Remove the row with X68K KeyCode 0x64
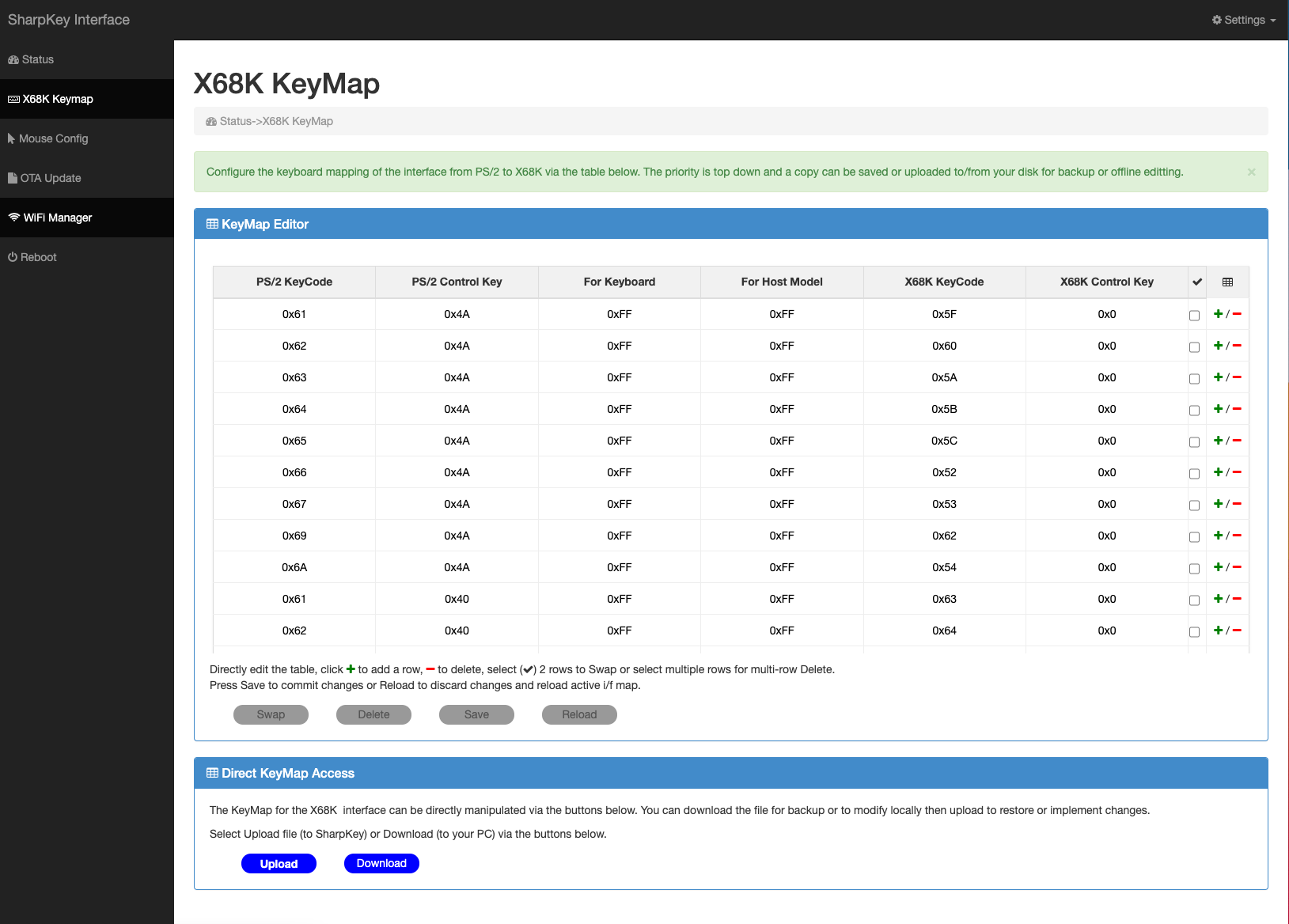The height and width of the screenshot is (924, 1289). click(x=1237, y=631)
